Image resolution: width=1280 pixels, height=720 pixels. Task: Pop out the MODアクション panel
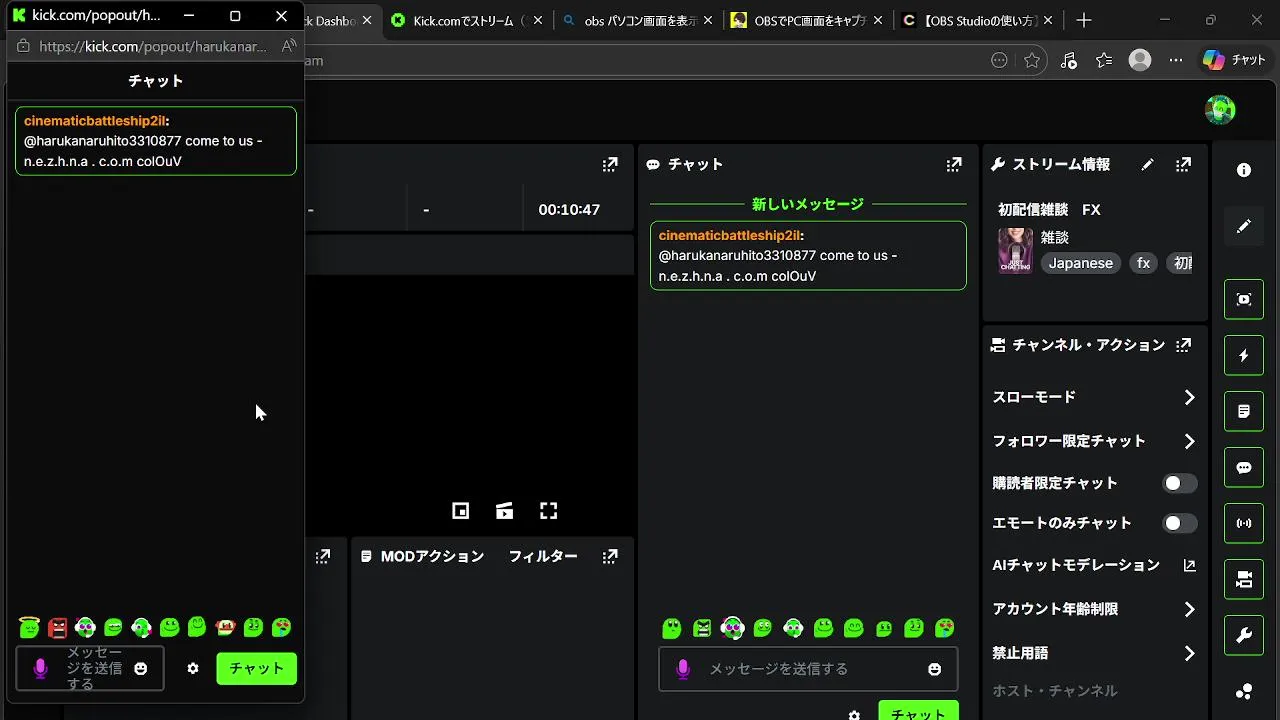click(x=610, y=556)
